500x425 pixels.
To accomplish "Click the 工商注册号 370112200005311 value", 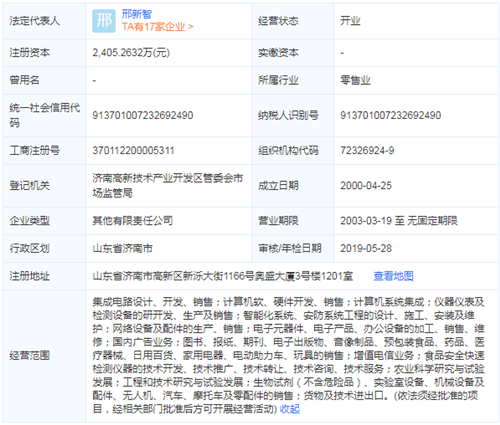I will click(x=133, y=150).
